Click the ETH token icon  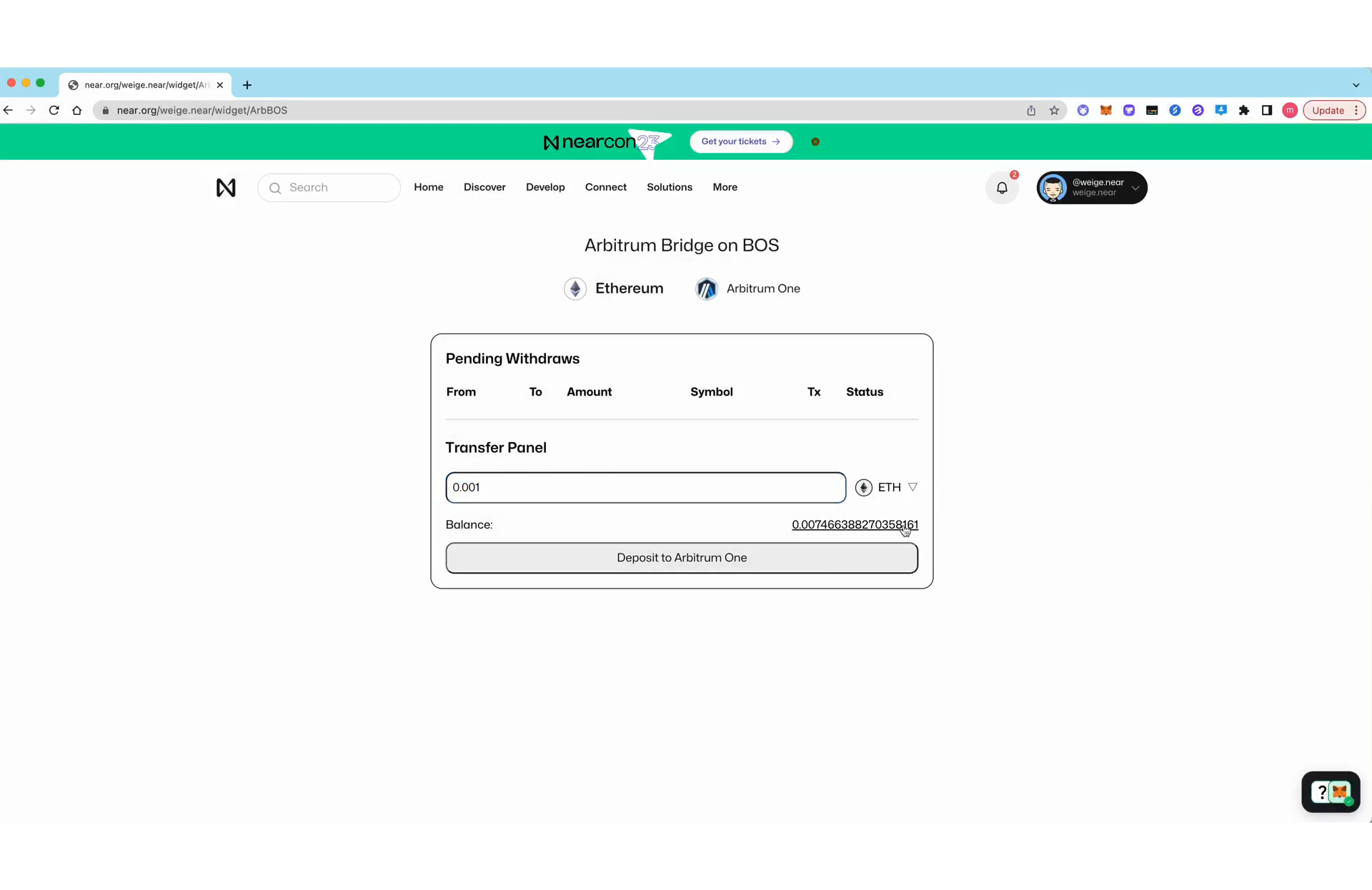tap(863, 487)
